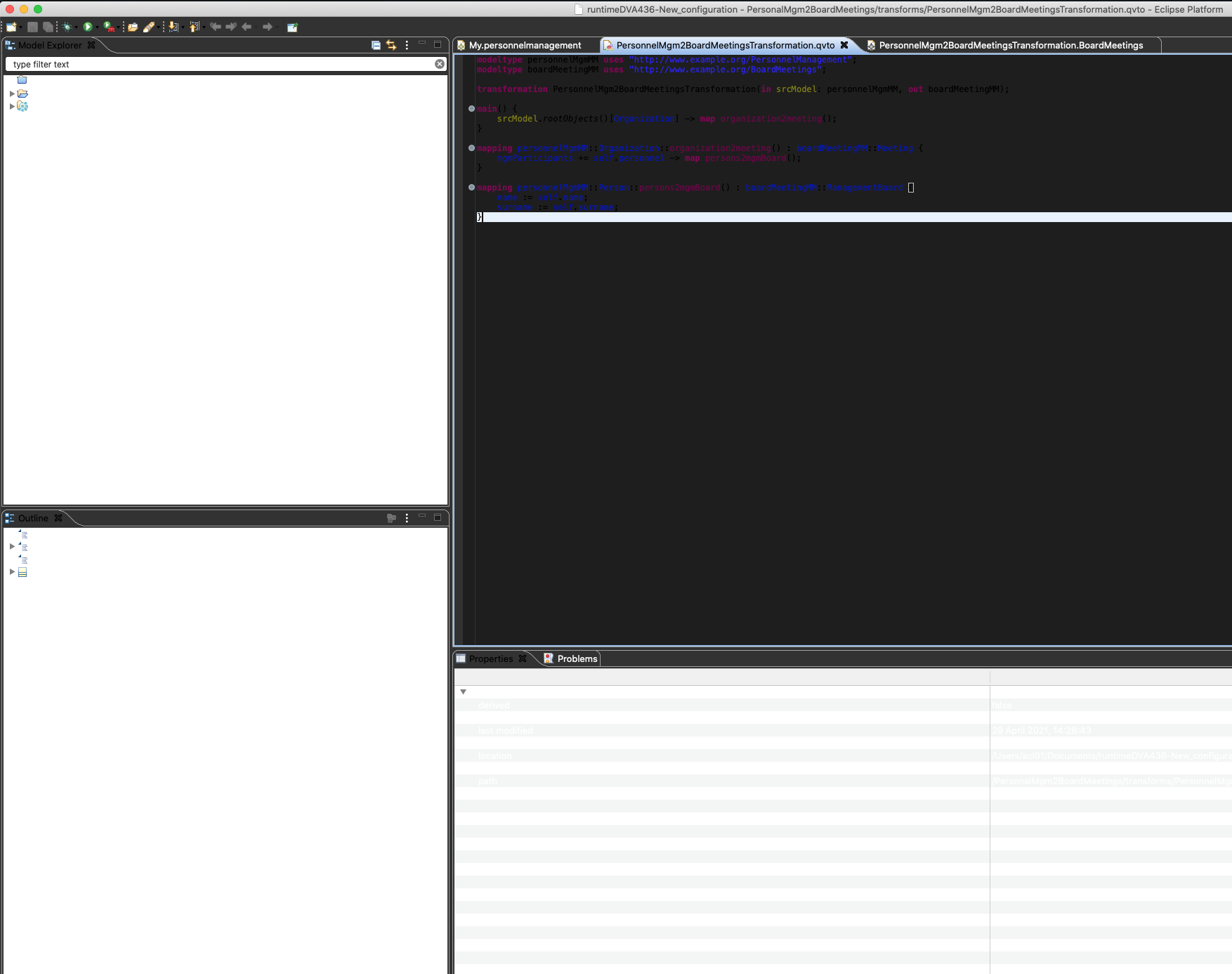Click the Run External Tools icon
1232x974 pixels.
[109, 27]
